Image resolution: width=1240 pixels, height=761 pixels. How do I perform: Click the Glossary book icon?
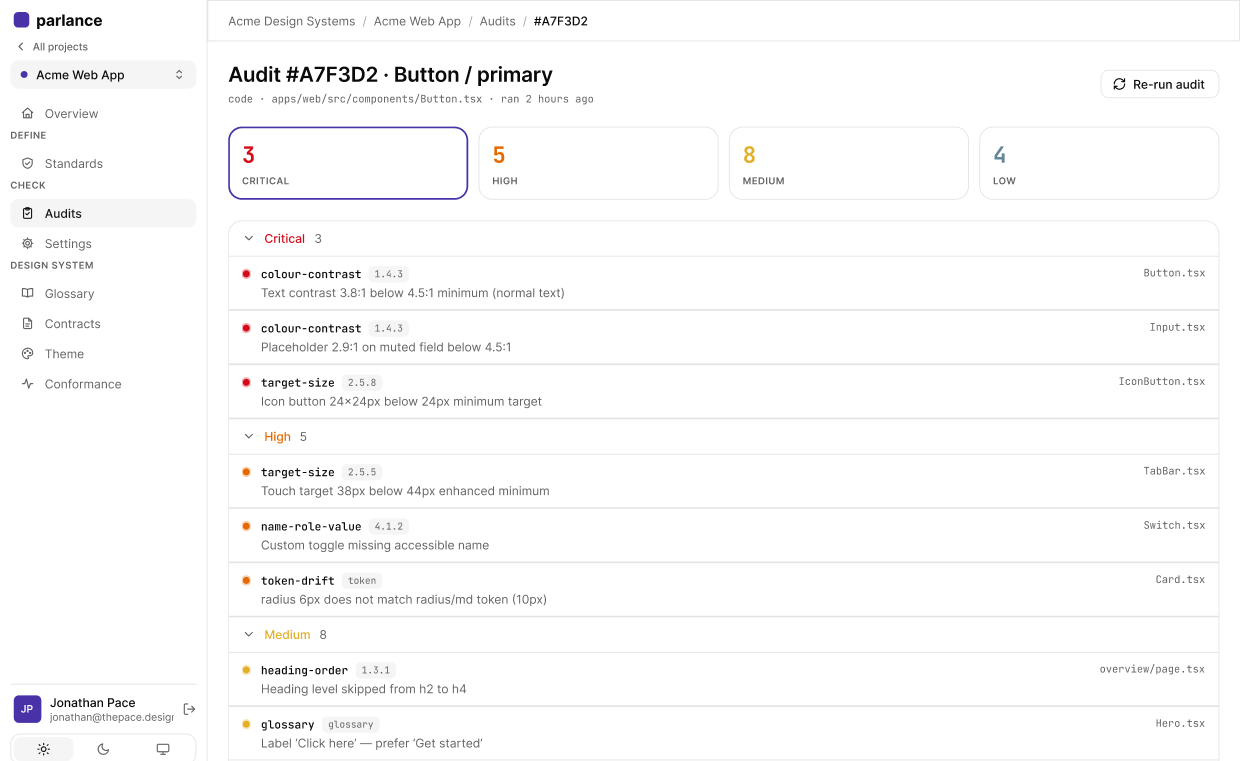(27, 294)
